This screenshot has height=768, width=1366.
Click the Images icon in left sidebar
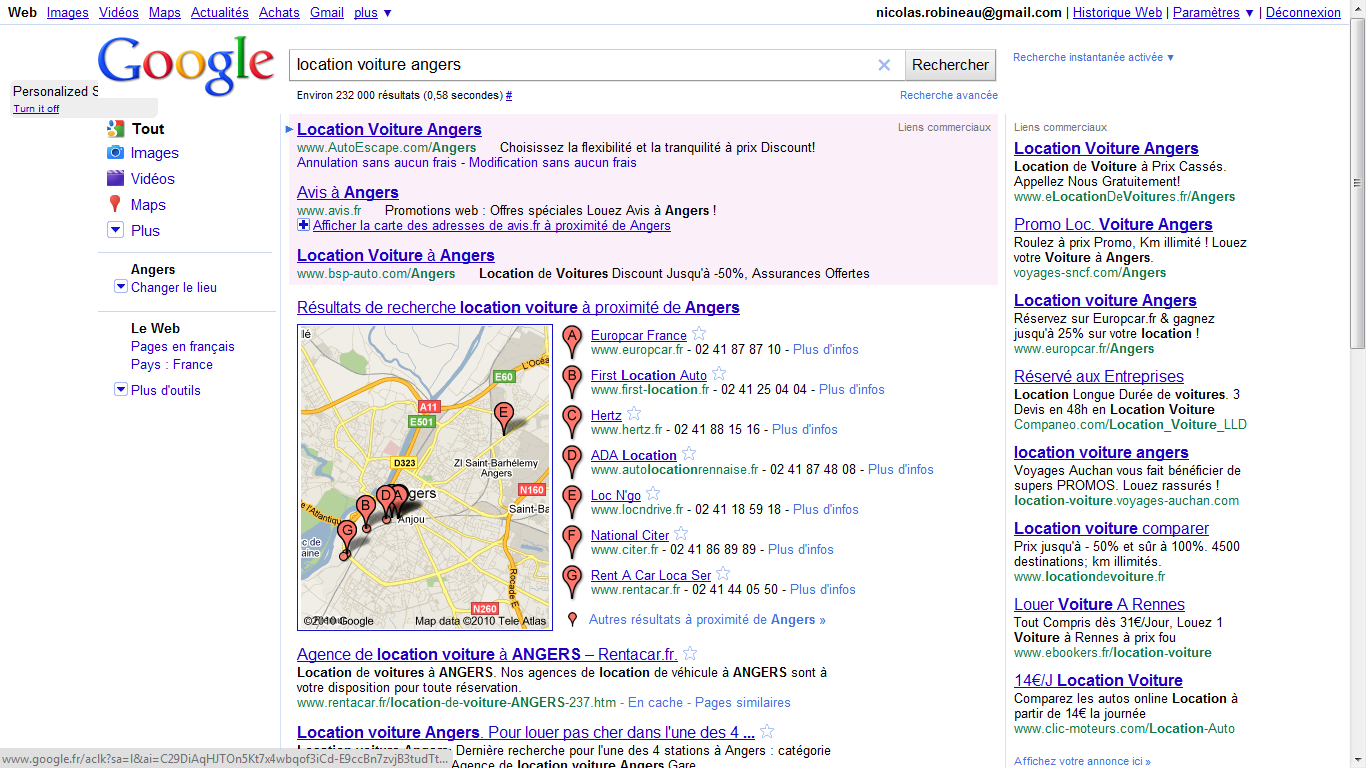(x=115, y=153)
